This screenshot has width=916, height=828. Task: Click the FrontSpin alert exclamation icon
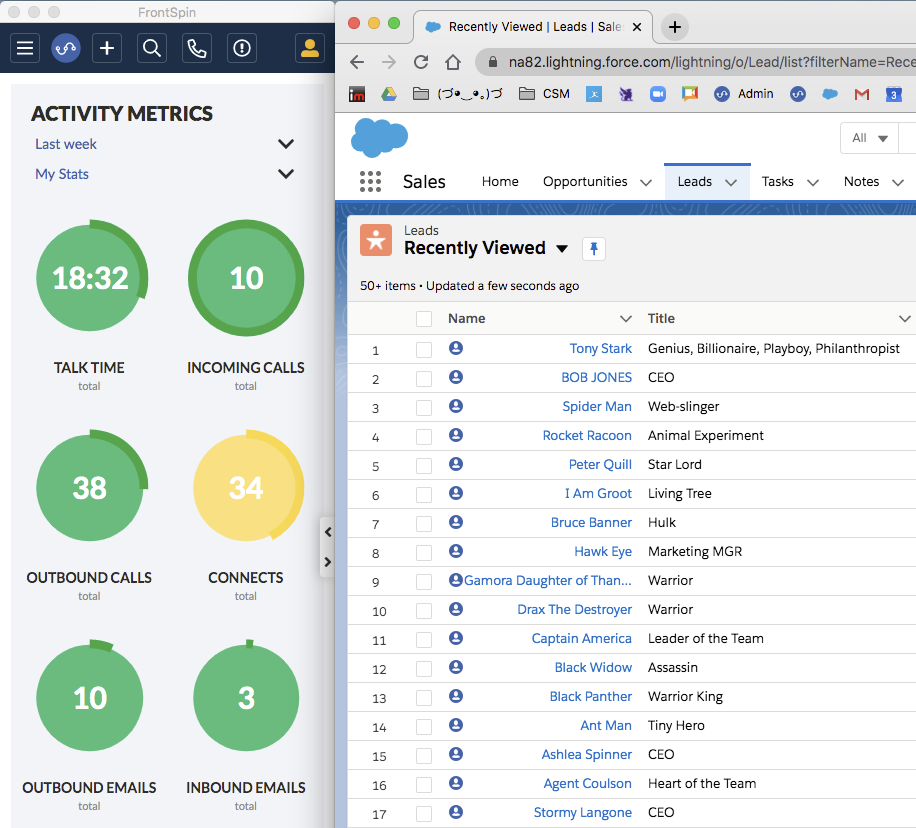click(242, 48)
